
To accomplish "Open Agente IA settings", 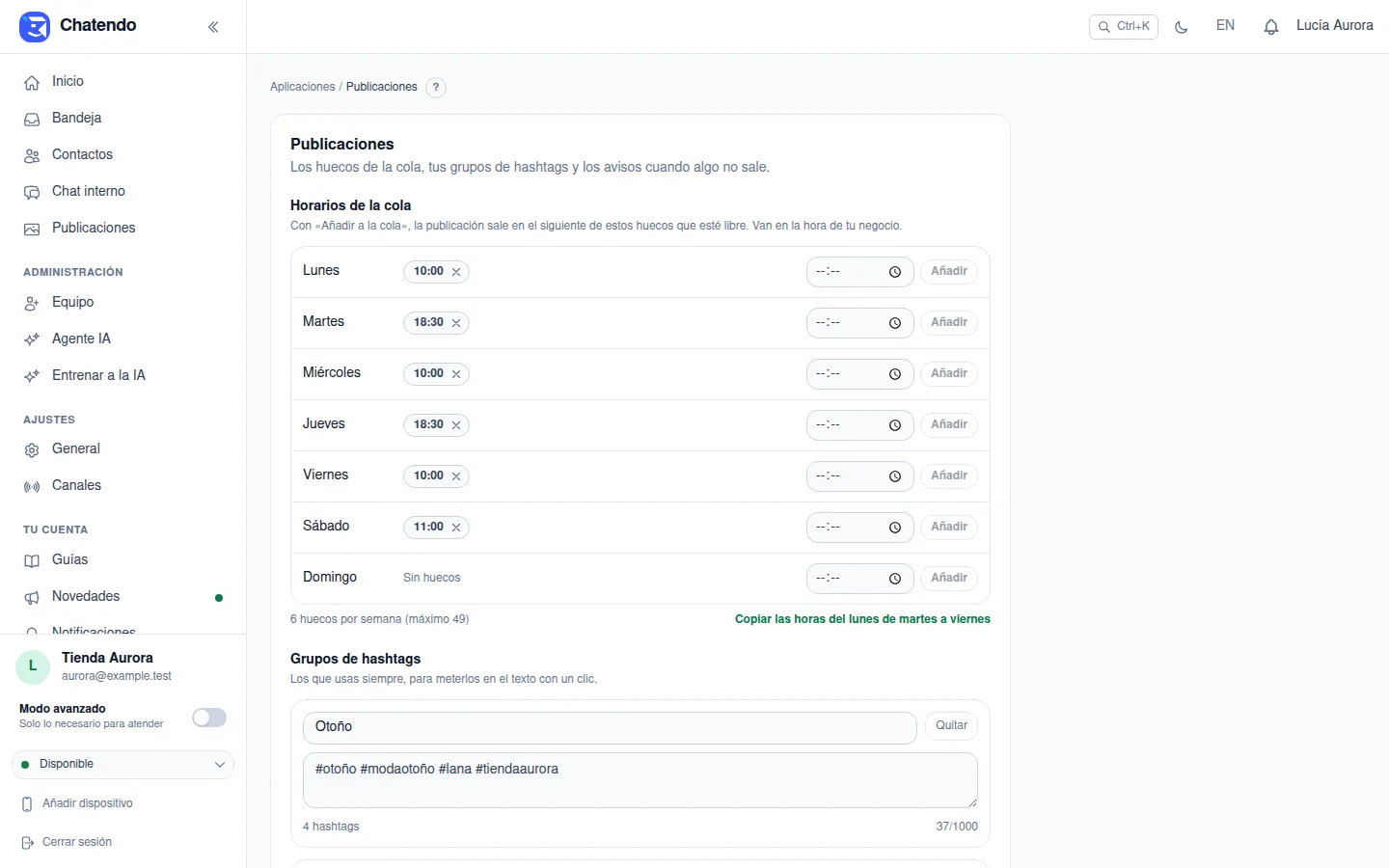I will coord(123,339).
